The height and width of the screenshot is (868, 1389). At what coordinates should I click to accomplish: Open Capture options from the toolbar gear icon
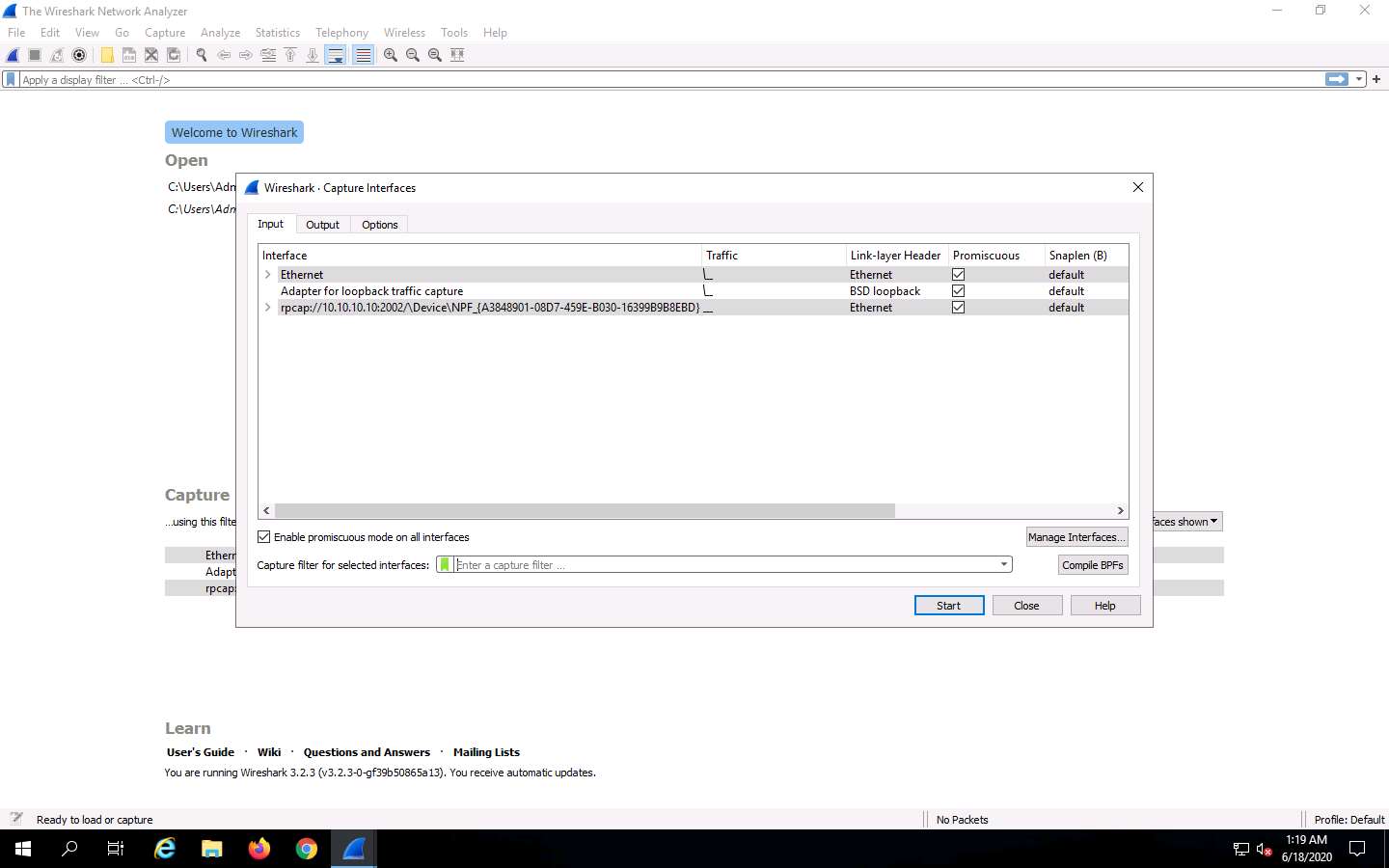pyautogui.click(x=79, y=55)
